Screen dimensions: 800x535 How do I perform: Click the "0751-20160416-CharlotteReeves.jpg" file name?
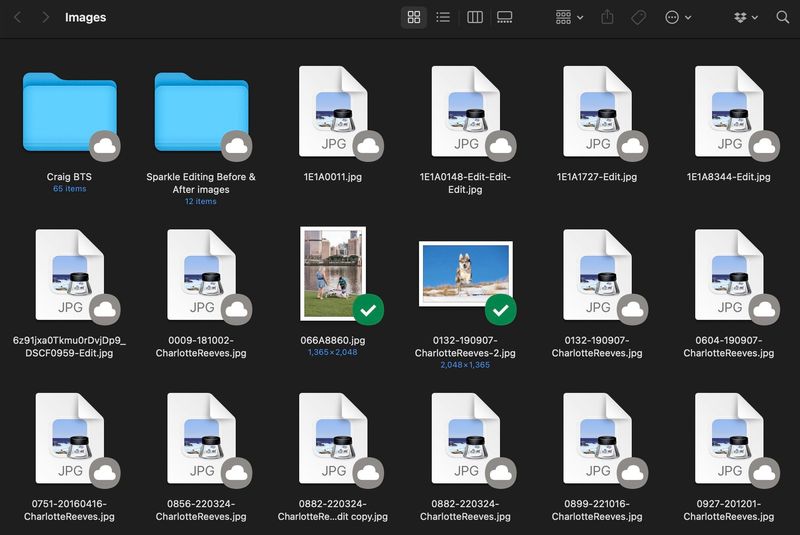pyautogui.click(x=69, y=510)
